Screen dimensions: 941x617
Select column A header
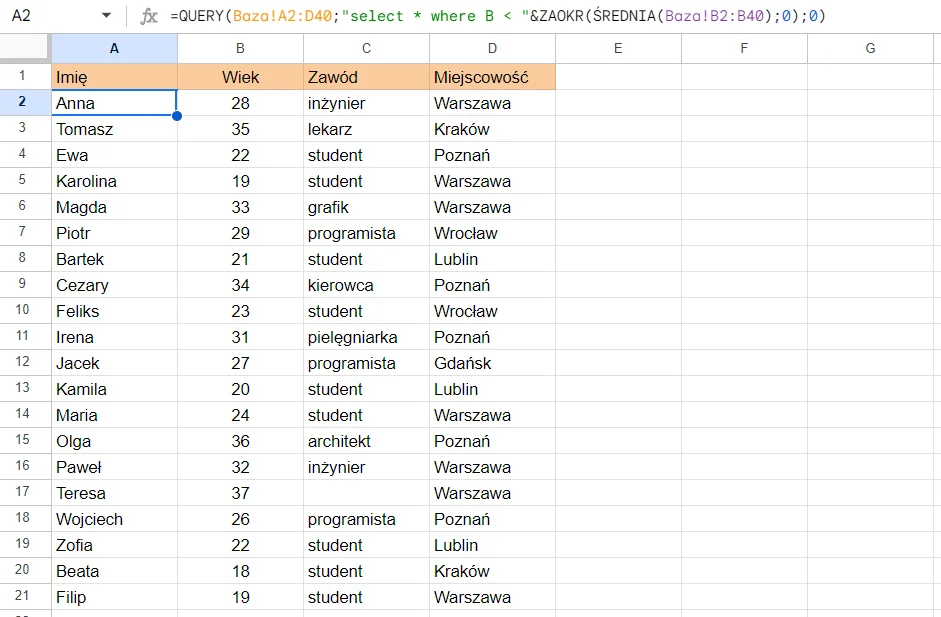click(114, 48)
